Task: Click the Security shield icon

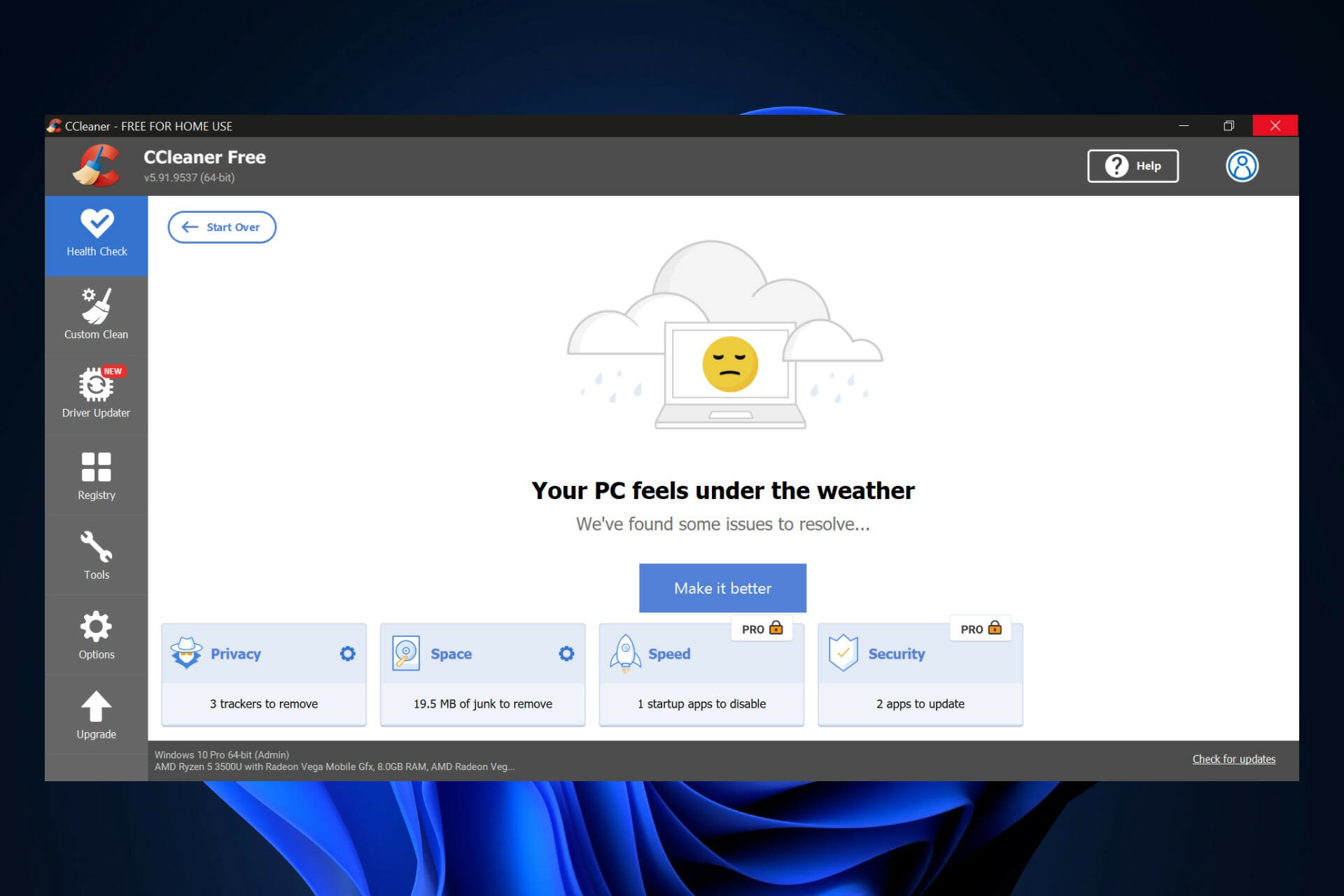Action: (843, 653)
